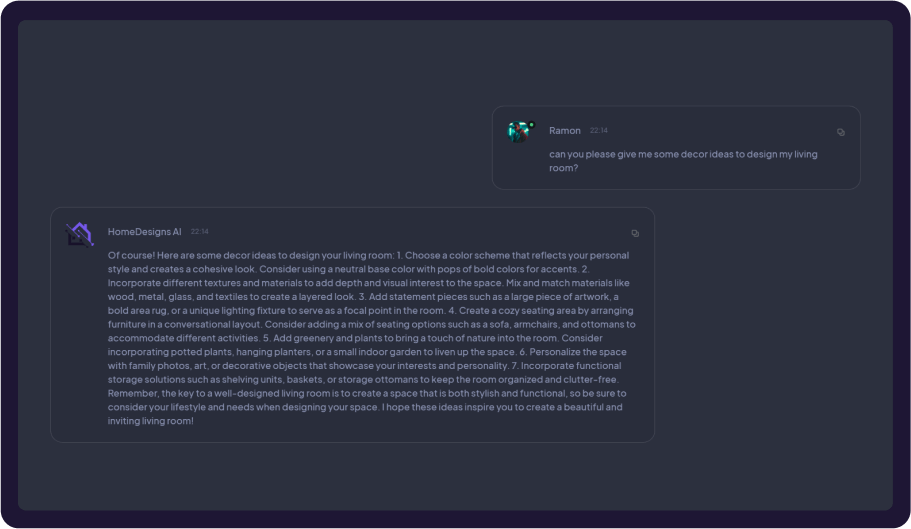911x529 pixels.
Task: Copy Ramon's message with the copy icon
Action: click(x=840, y=132)
